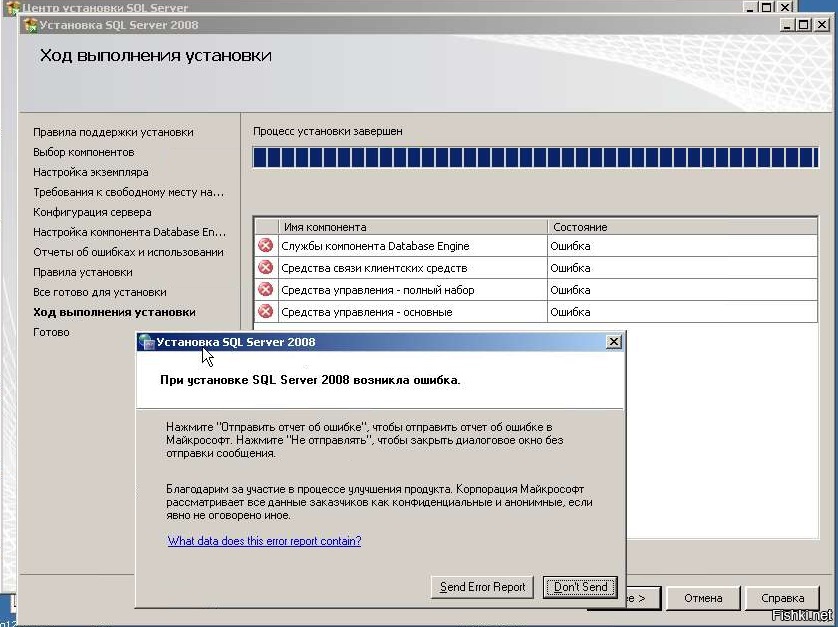
Task: Click 'Службы компонента Database Engine' component name
Action: coord(375,246)
